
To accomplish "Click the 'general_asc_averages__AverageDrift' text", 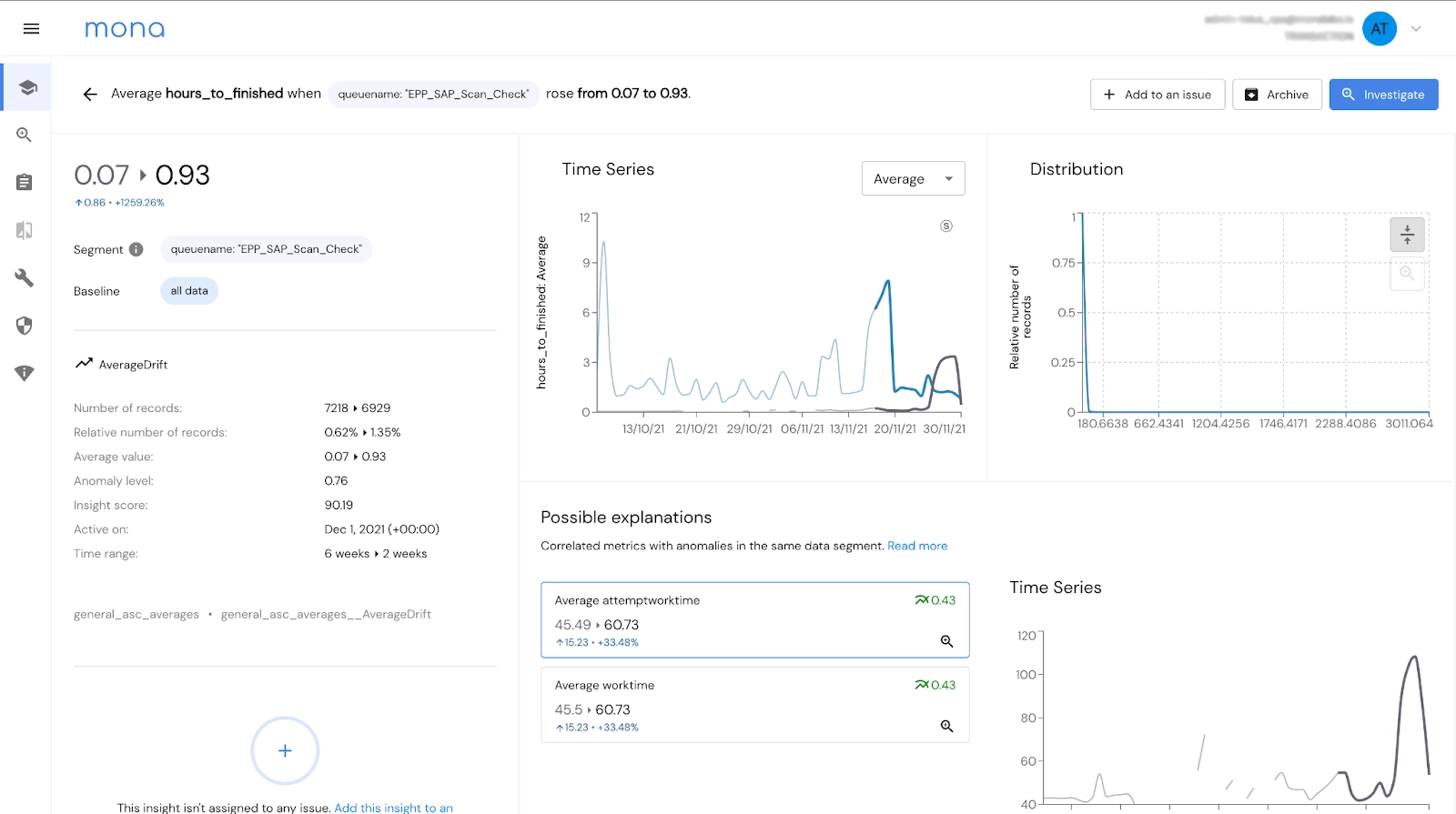I will tap(326, 615).
